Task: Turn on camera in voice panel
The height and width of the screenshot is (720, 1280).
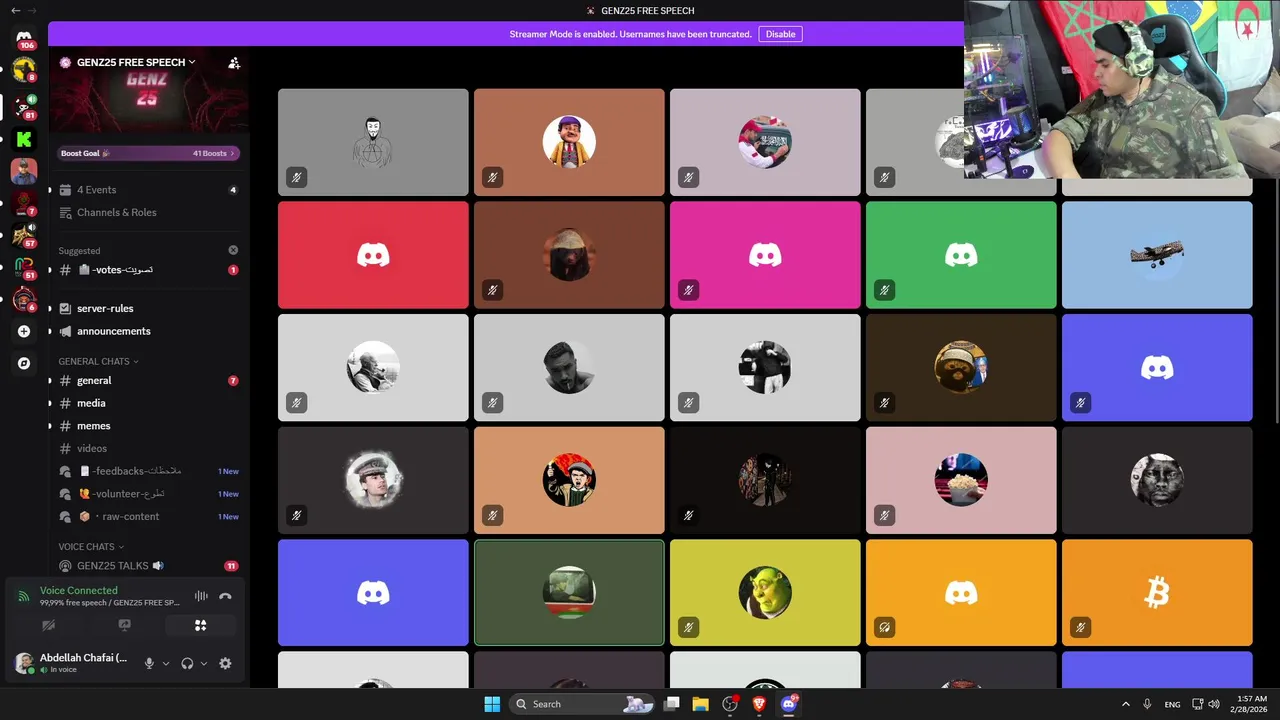Action: (48, 625)
